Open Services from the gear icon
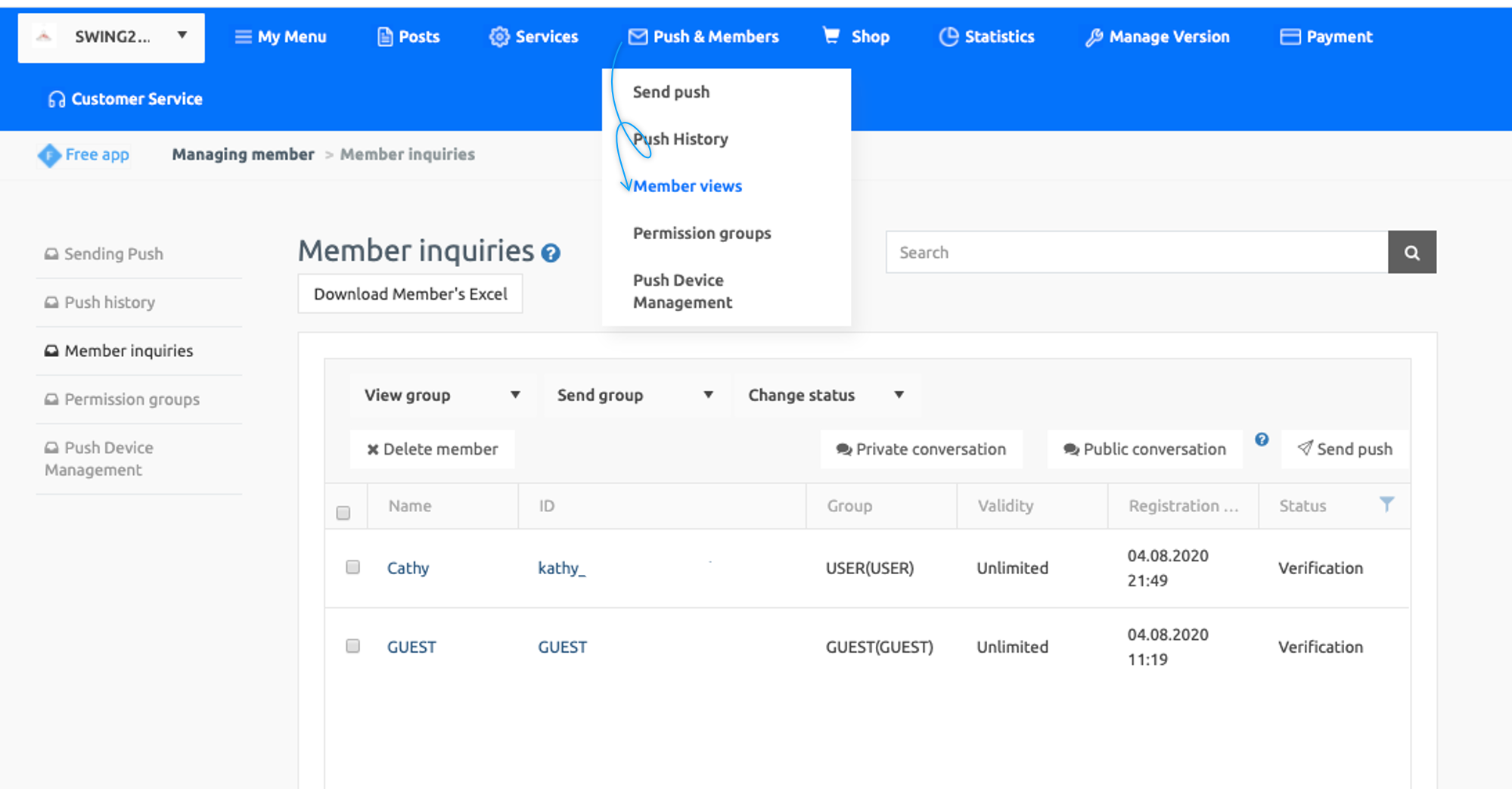1512x789 pixels. tap(499, 37)
